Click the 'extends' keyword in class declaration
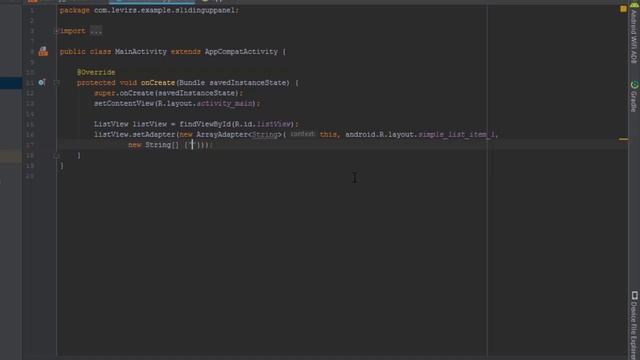Image resolution: width=640 pixels, height=360 pixels. [186, 52]
